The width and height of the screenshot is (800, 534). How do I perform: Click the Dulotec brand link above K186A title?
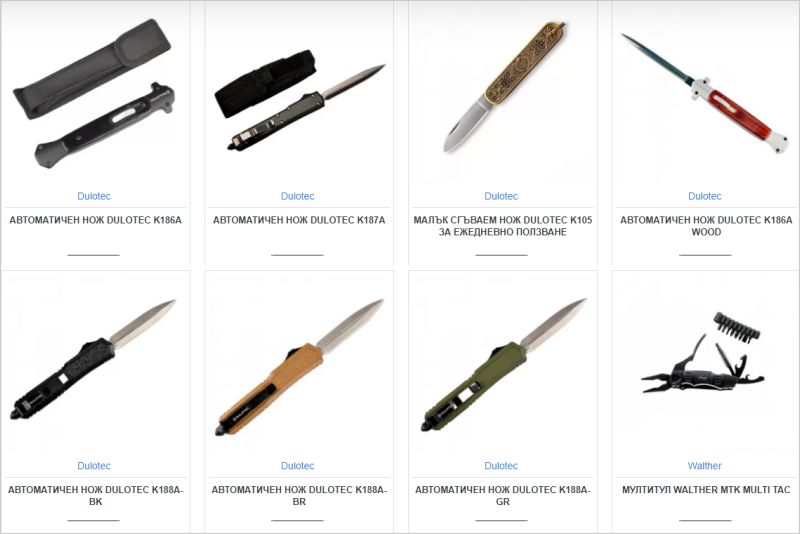(x=94, y=196)
